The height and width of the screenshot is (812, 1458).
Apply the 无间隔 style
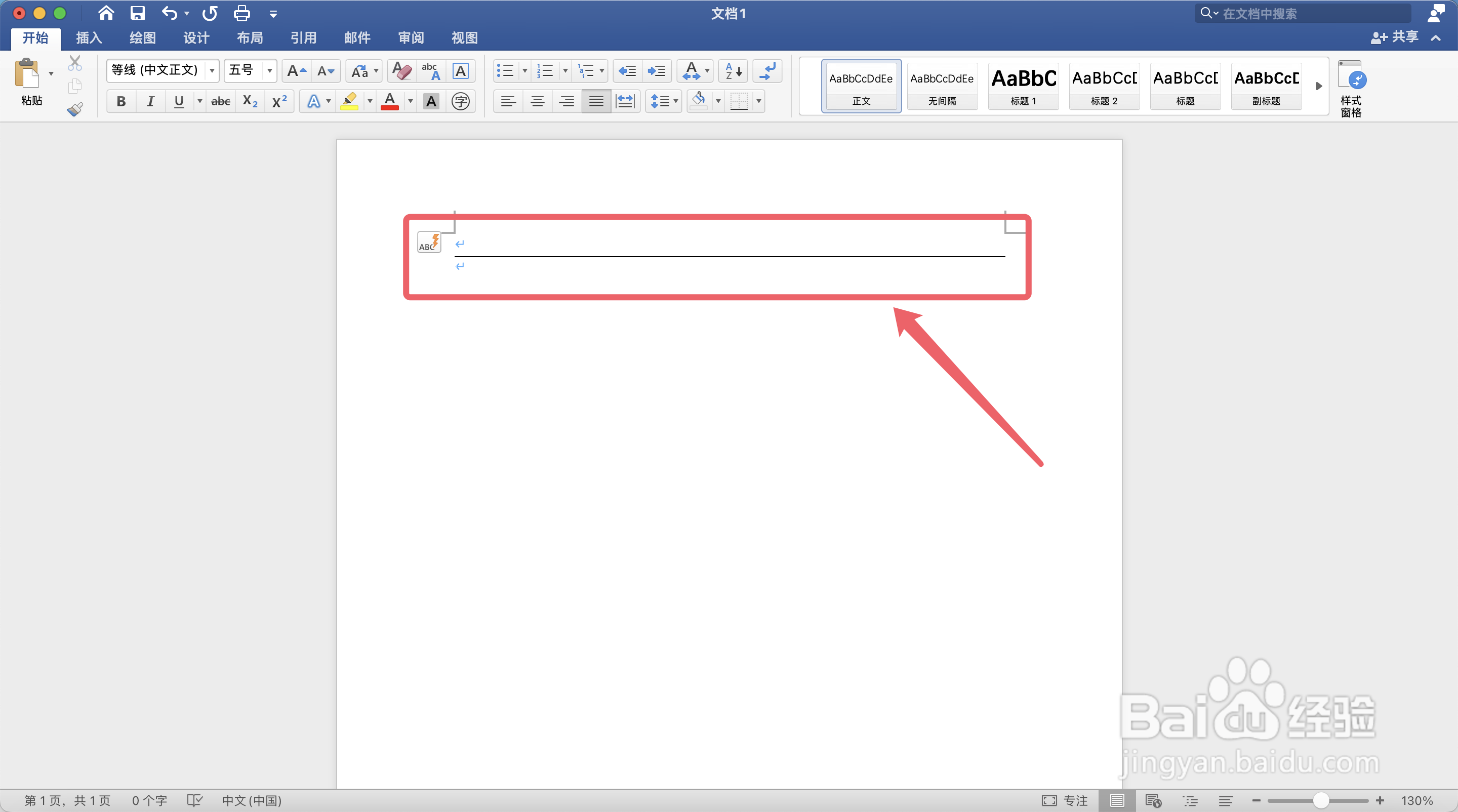pyautogui.click(x=942, y=86)
